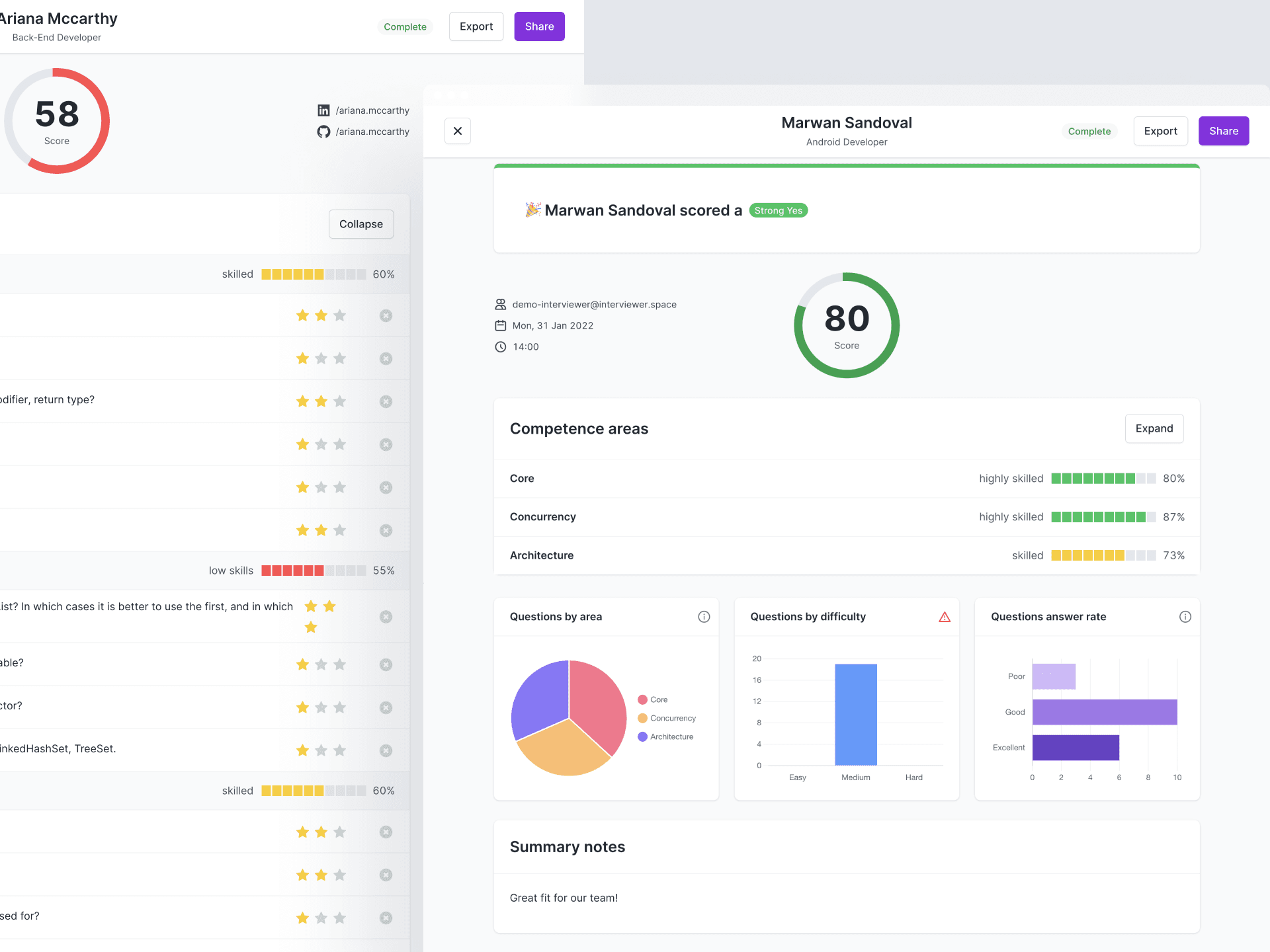Close Marwan Sandoval's report with the X button
This screenshot has height=952, width=1270.
tap(457, 131)
